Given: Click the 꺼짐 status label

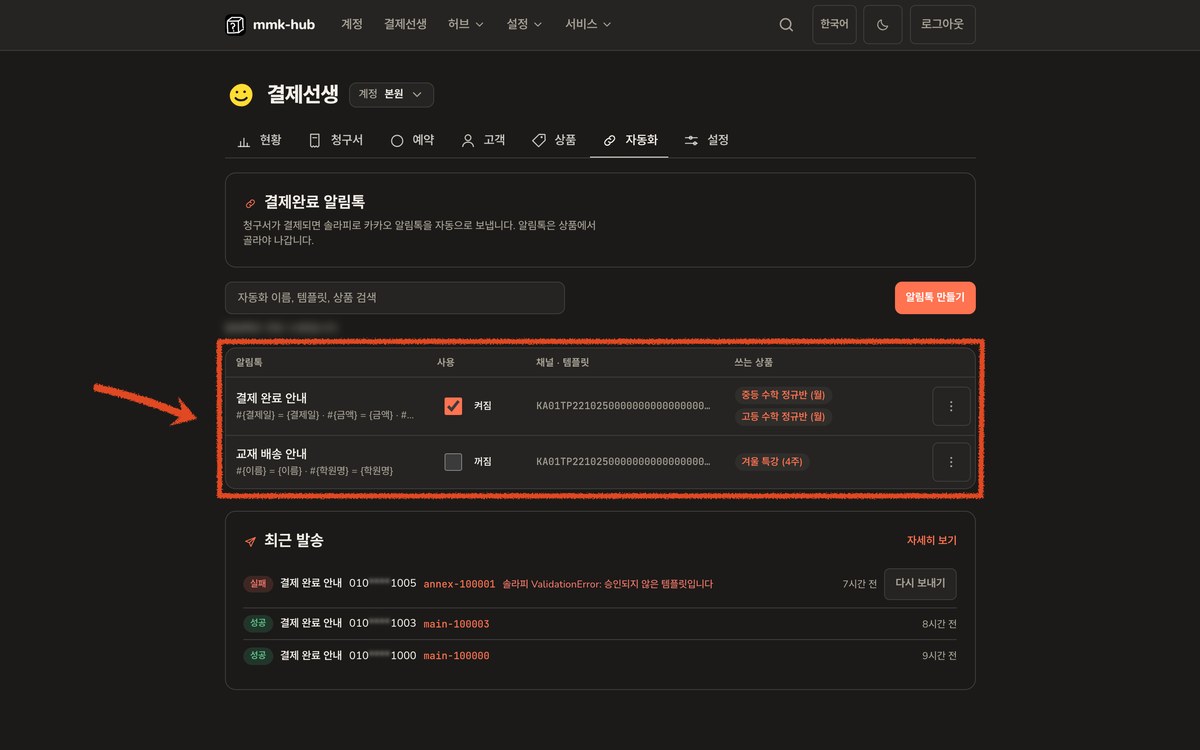Looking at the screenshot, I should [483, 462].
